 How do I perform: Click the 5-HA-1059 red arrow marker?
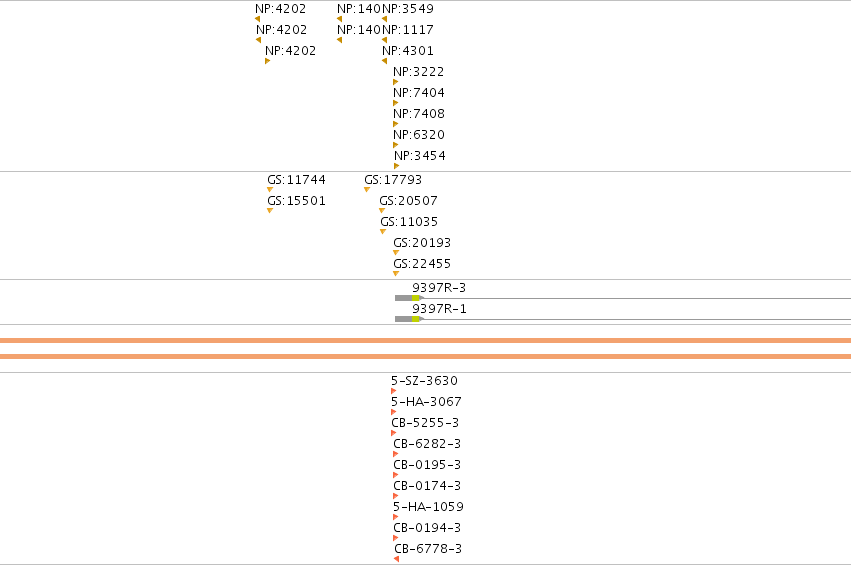pos(395,517)
